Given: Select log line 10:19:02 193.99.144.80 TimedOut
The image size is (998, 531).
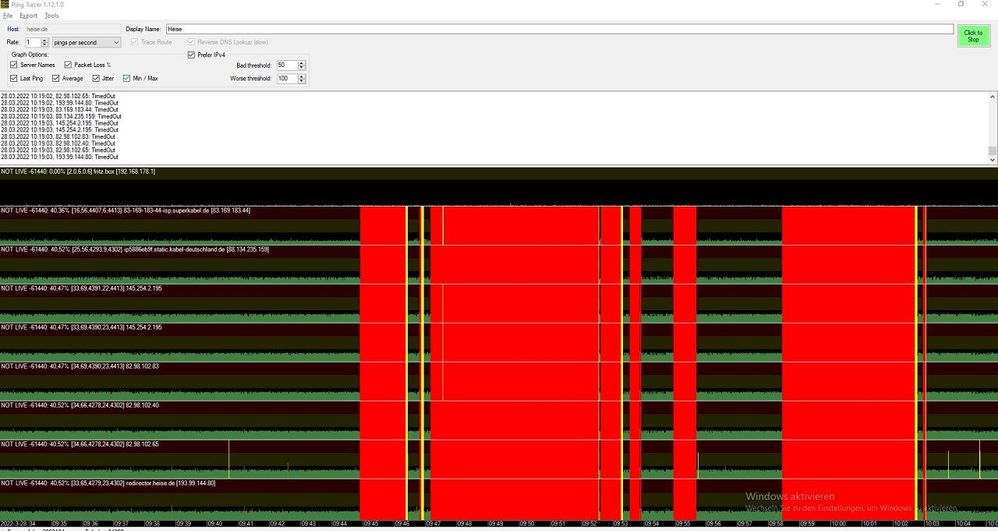Looking at the screenshot, I should pos(60,103).
